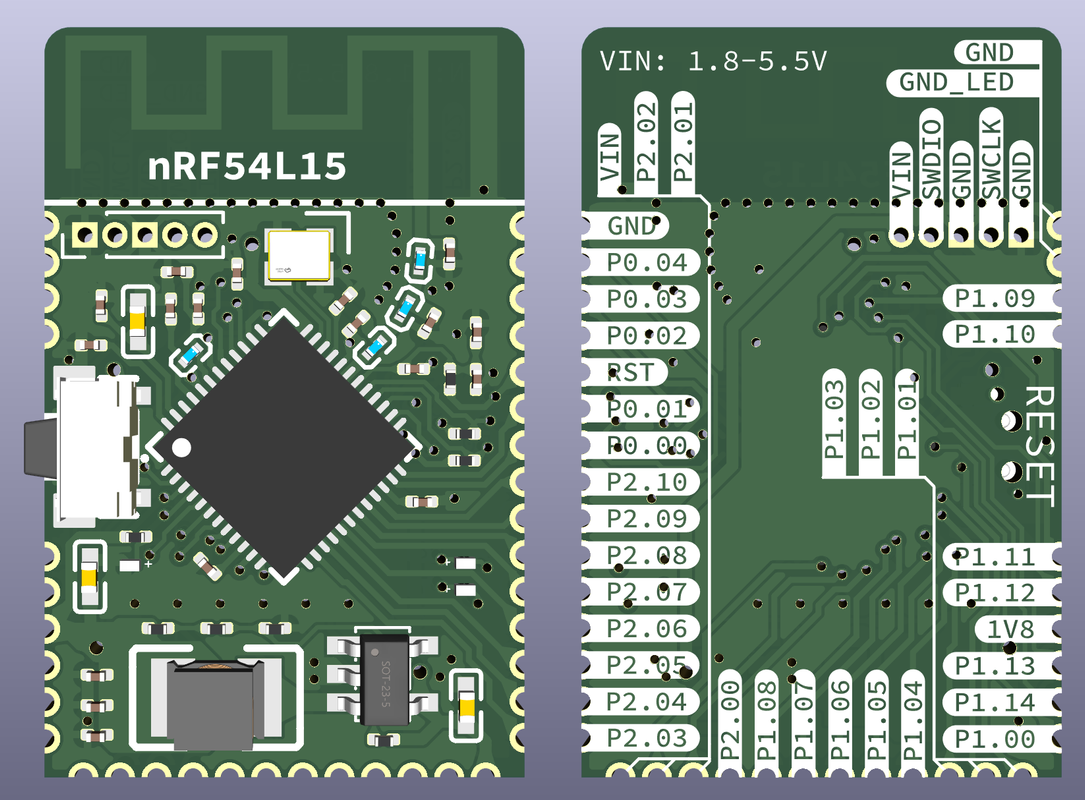Click the vertical P1.04 label
1085x800 pixels.
click(x=913, y=720)
